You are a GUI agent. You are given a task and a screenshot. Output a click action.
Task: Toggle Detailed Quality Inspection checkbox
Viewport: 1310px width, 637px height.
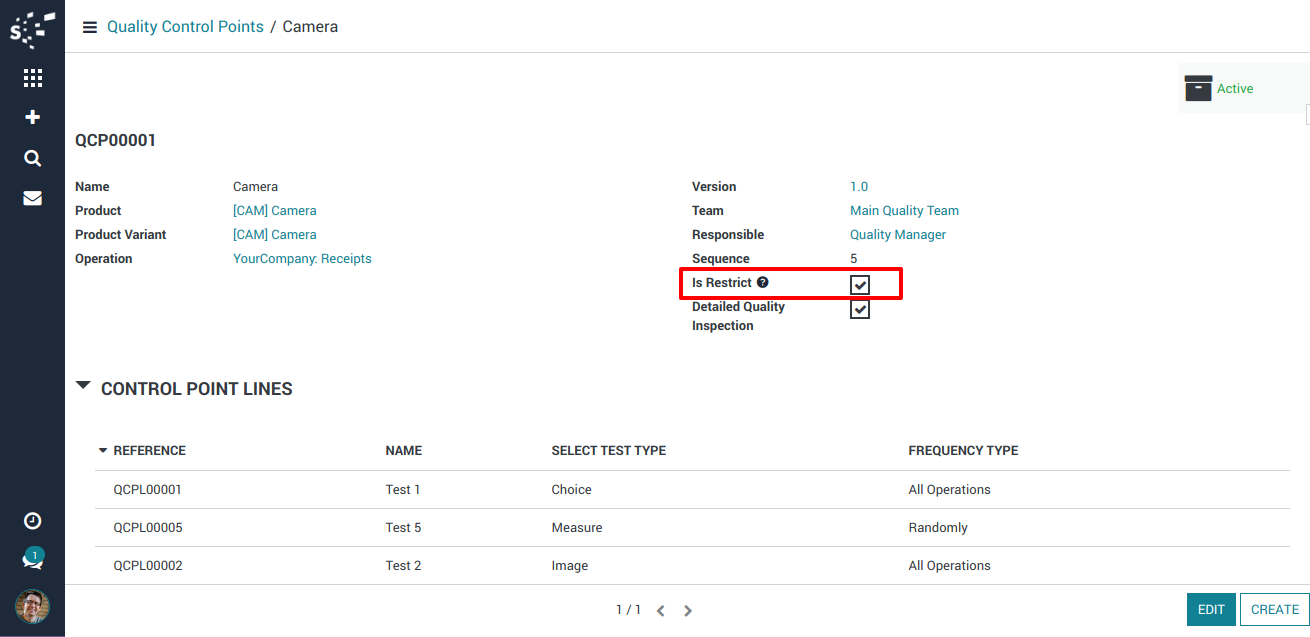860,309
